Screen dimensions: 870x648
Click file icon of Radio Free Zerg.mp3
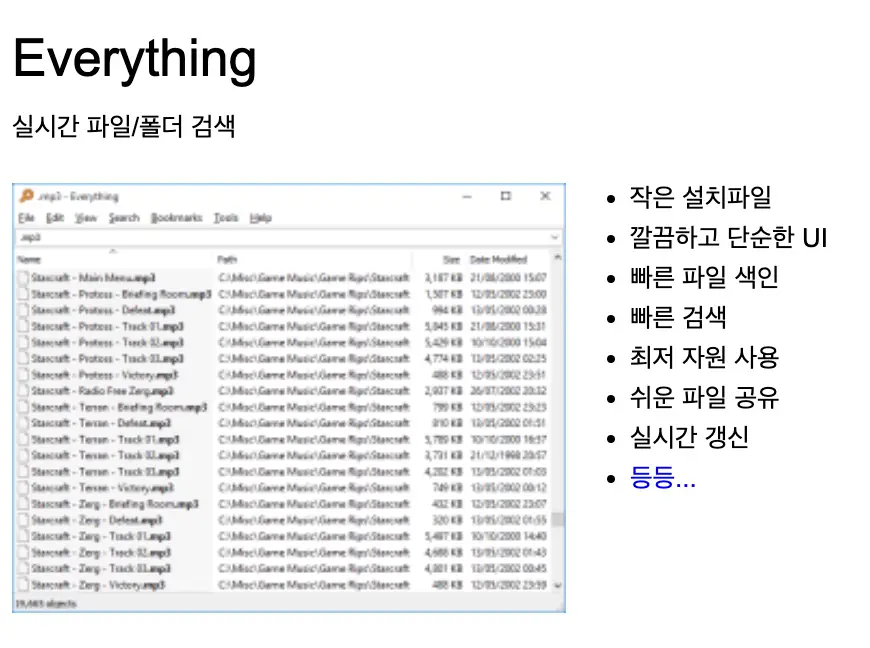pyautogui.click(x=23, y=391)
